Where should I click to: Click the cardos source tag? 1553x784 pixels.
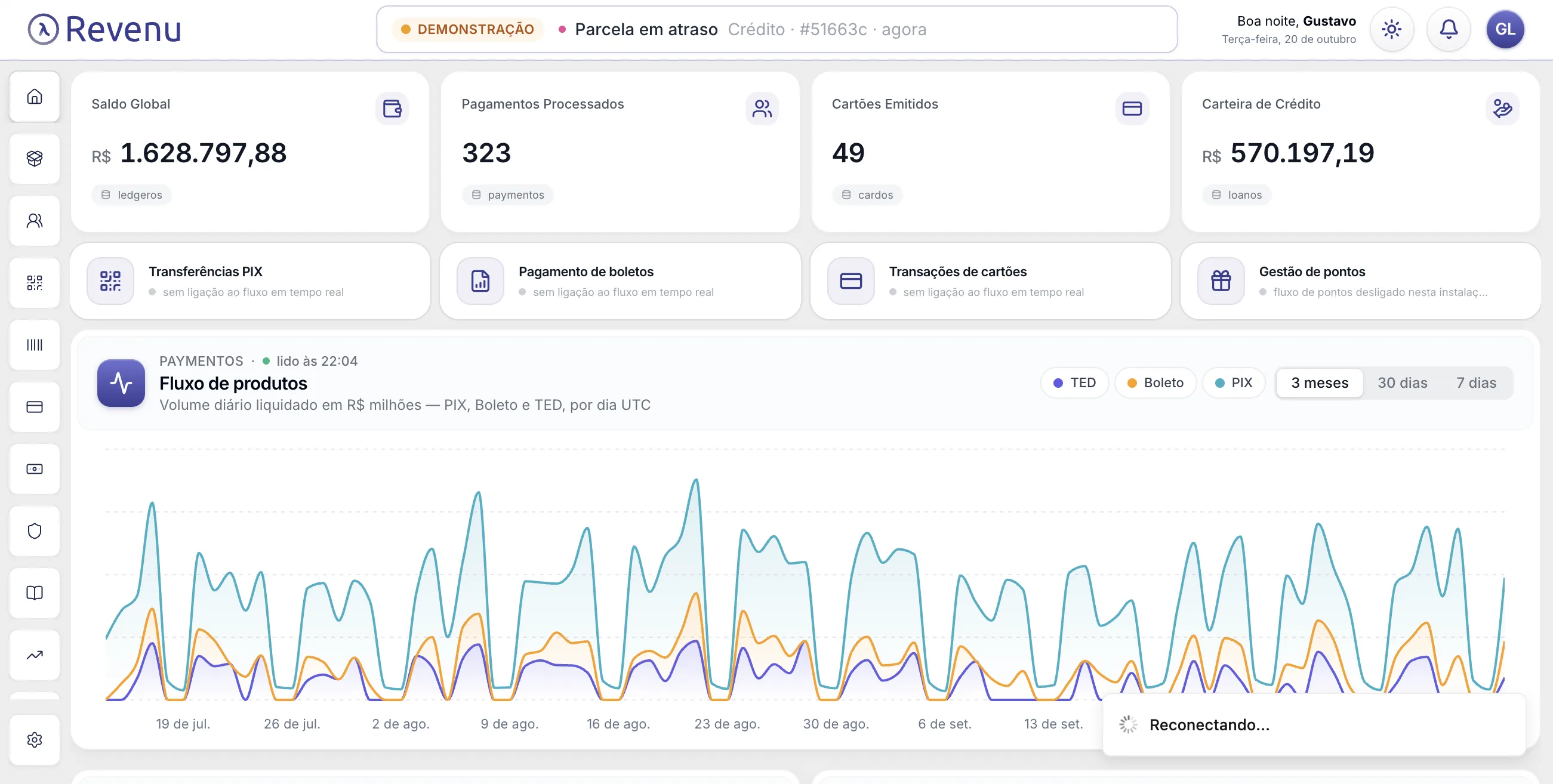pyautogui.click(x=867, y=195)
